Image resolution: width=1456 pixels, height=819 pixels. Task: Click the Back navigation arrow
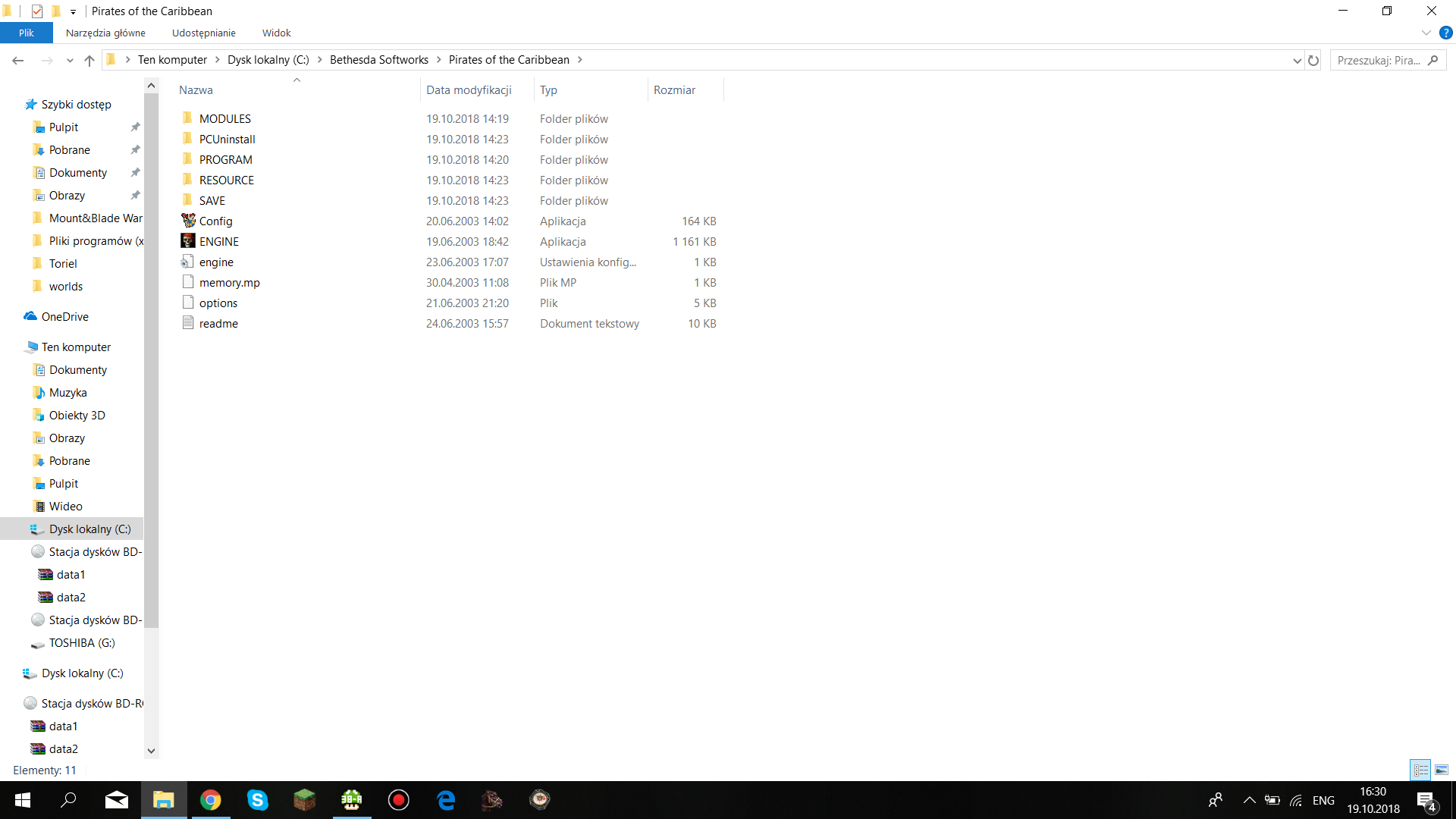[18, 60]
